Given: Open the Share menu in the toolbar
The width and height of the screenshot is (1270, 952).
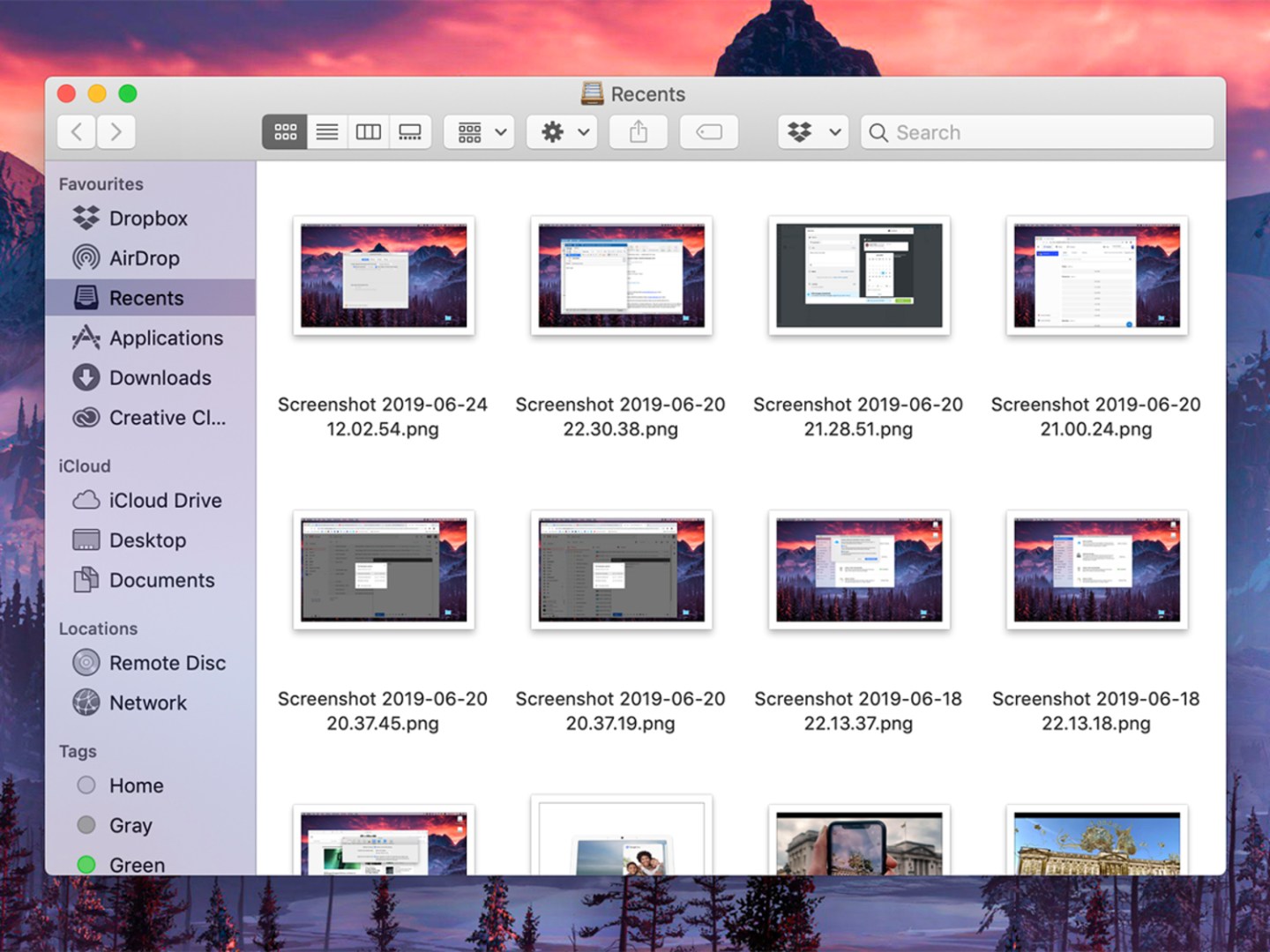Looking at the screenshot, I should point(638,131).
